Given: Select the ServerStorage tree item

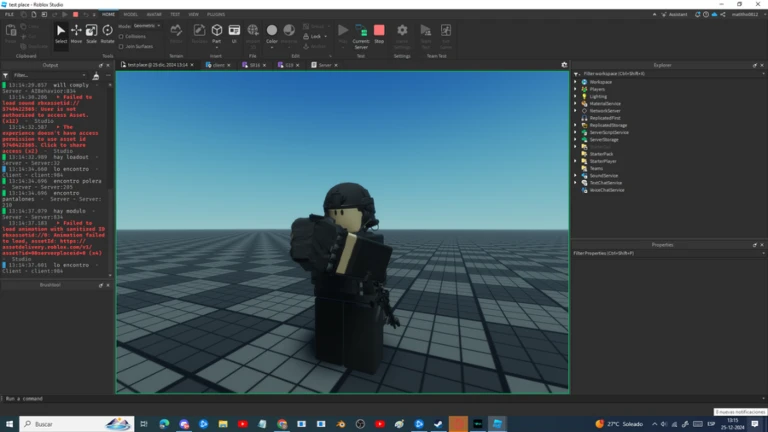Looking at the screenshot, I should pyautogui.click(x=604, y=140).
